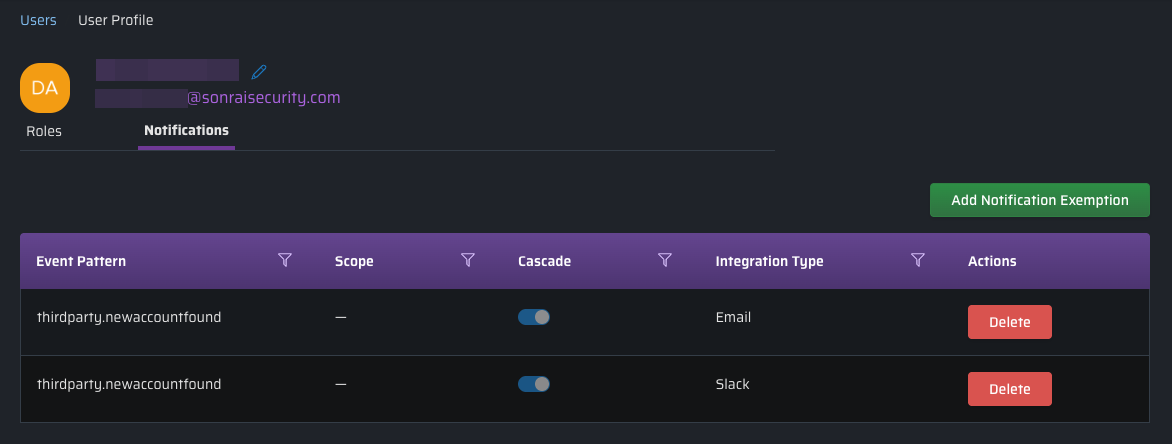Switch to the Roles tab
Viewport: 1172px width, 444px height.
44,131
